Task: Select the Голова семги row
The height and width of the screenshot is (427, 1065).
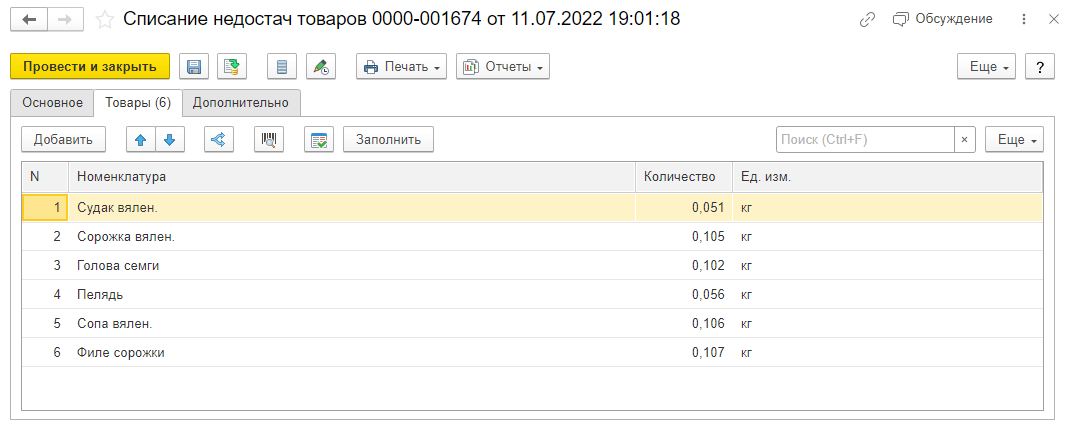Action: [x=118, y=266]
